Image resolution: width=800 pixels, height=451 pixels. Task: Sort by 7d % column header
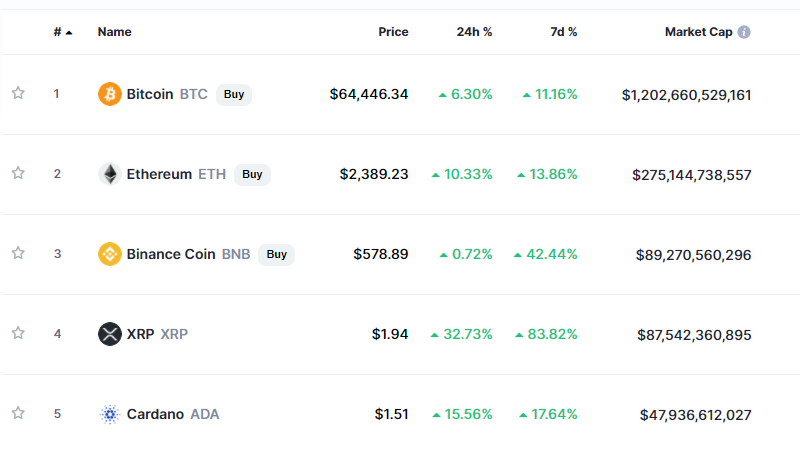563,32
